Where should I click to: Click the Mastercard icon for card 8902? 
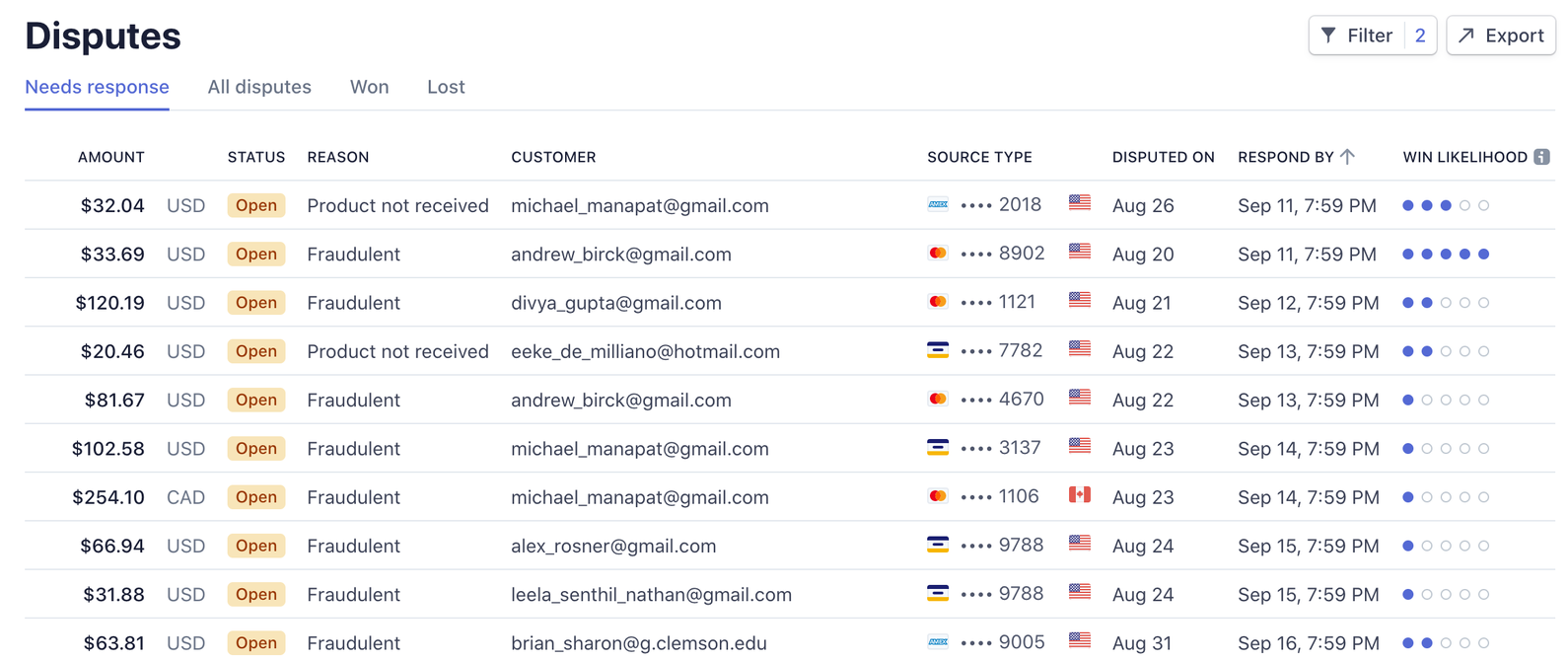pos(938,254)
